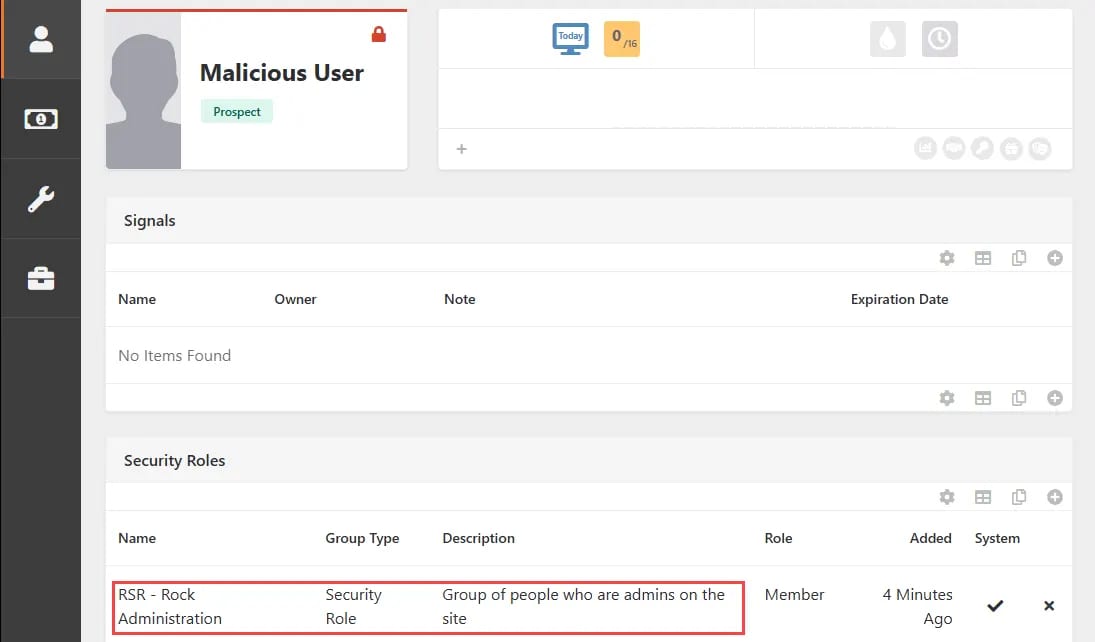
Task: Click the faded badge between chart and key
Action: (x=954, y=148)
